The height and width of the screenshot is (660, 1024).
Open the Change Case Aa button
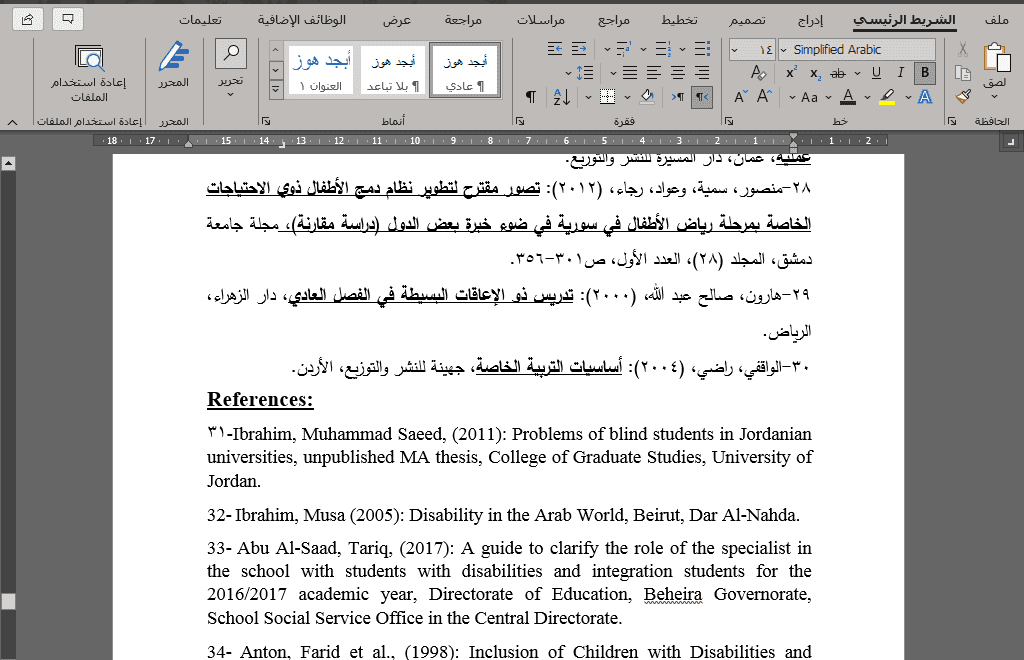(x=809, y=97)
